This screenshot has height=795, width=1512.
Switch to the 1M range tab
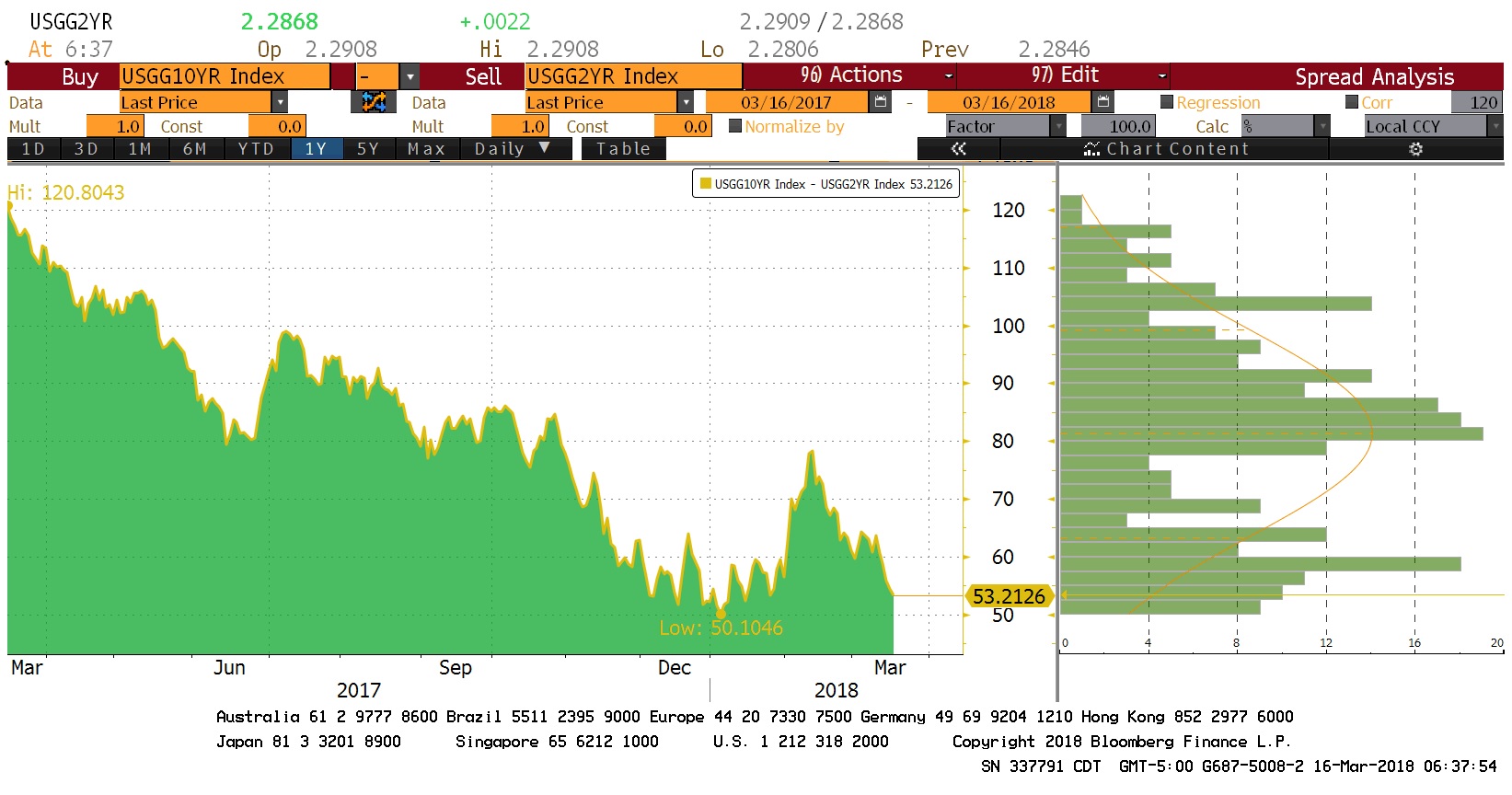coord(140,149)
